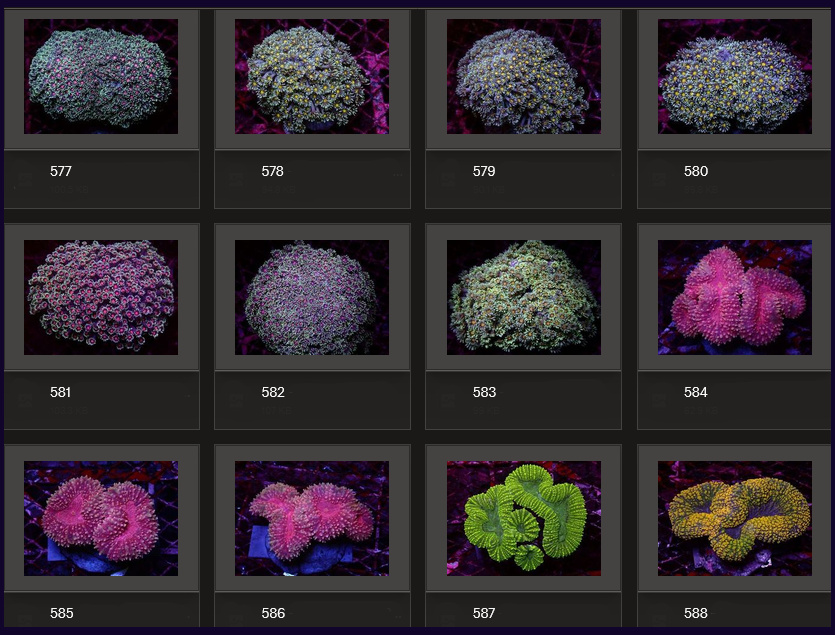This screenshot has width=835, height=635.
Task: Open coral image thumbnail 577
Action: click(101, 77)
